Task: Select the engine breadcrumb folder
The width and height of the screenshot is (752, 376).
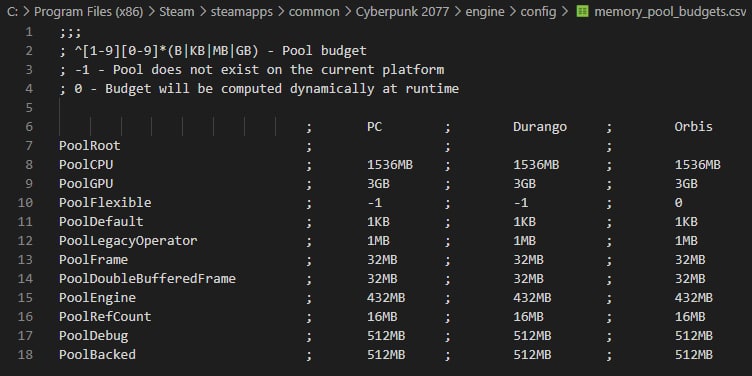Action: 485,12
